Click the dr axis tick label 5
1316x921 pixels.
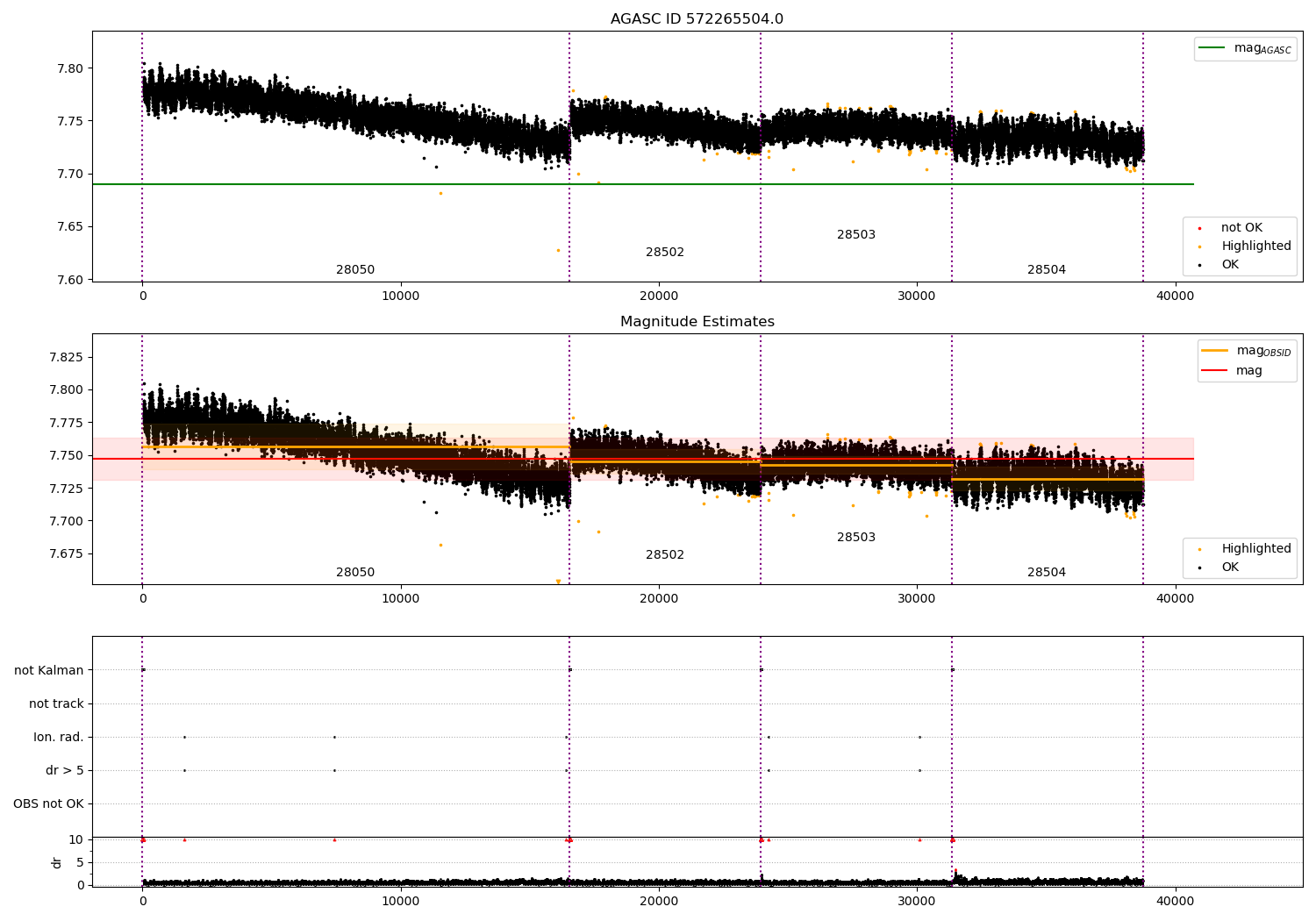point(80,862)
